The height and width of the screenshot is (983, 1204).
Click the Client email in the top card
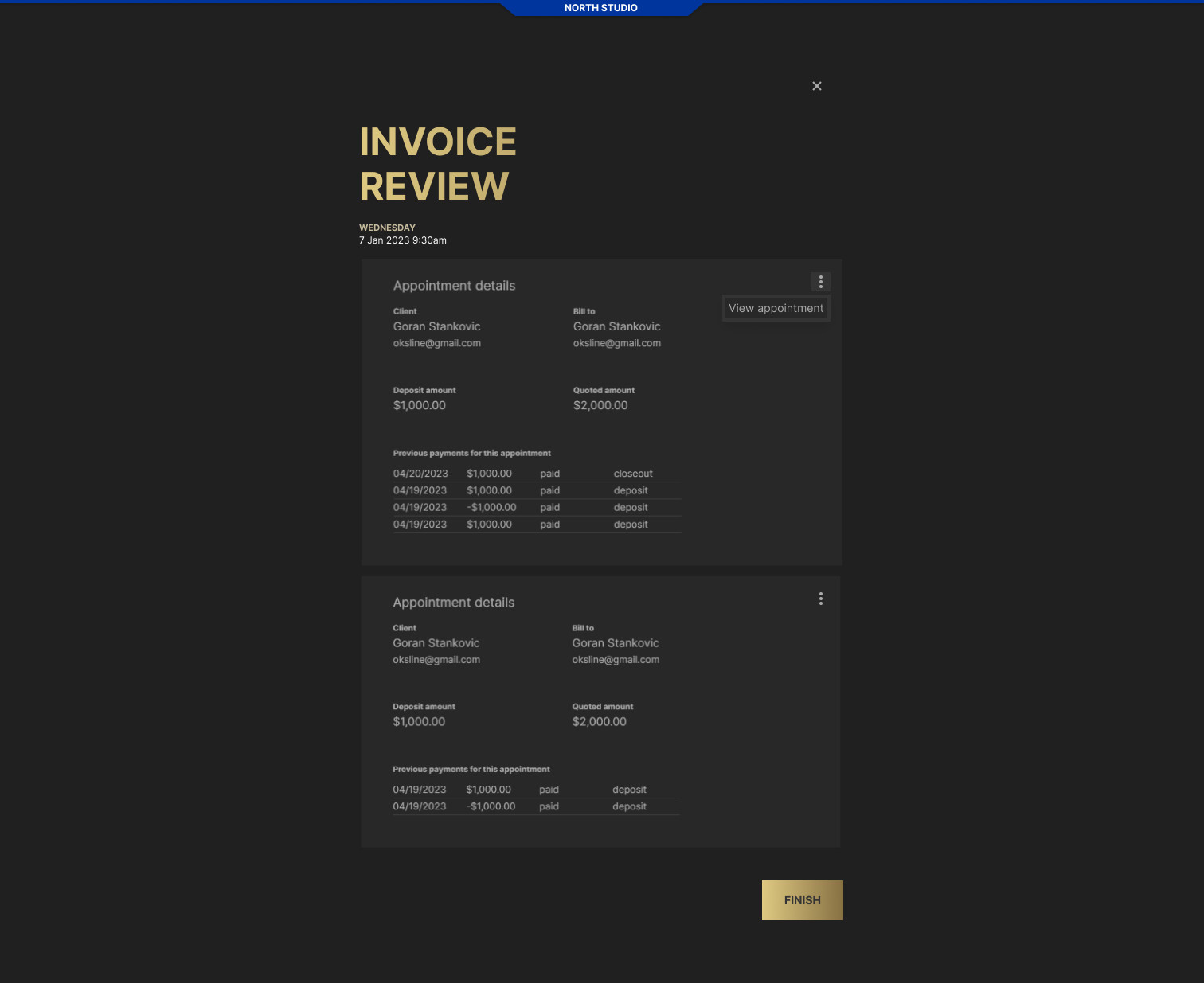click(x=437, y=343)
